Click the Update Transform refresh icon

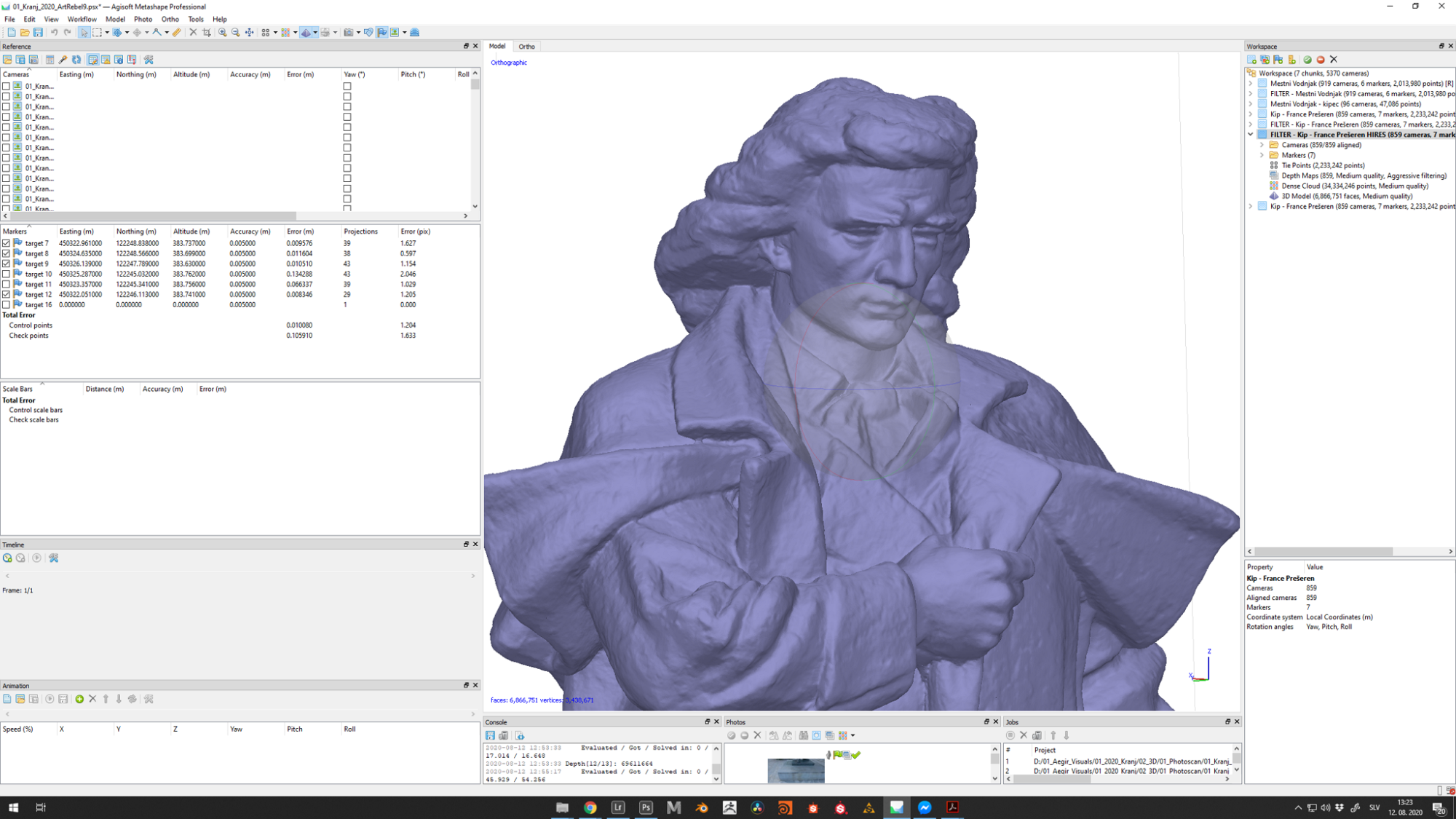coord(76,60)
